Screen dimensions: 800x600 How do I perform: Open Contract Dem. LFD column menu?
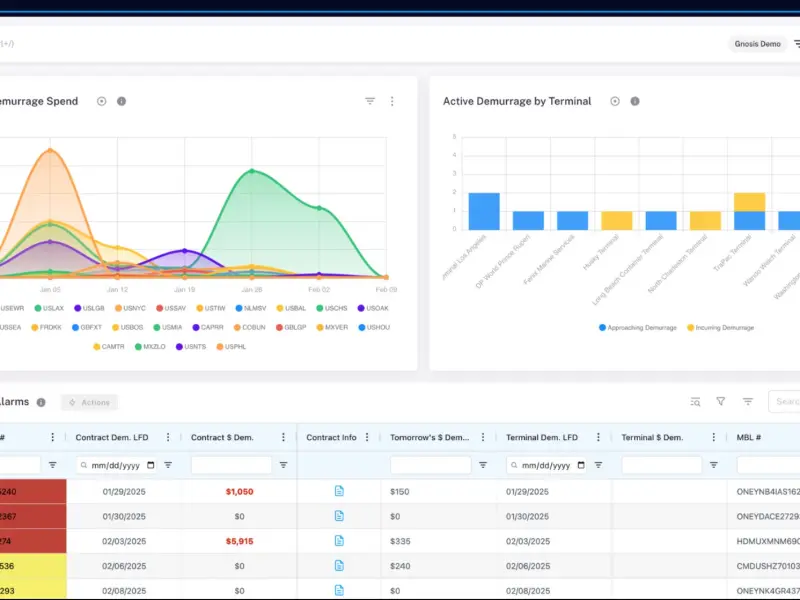point(168,437)
